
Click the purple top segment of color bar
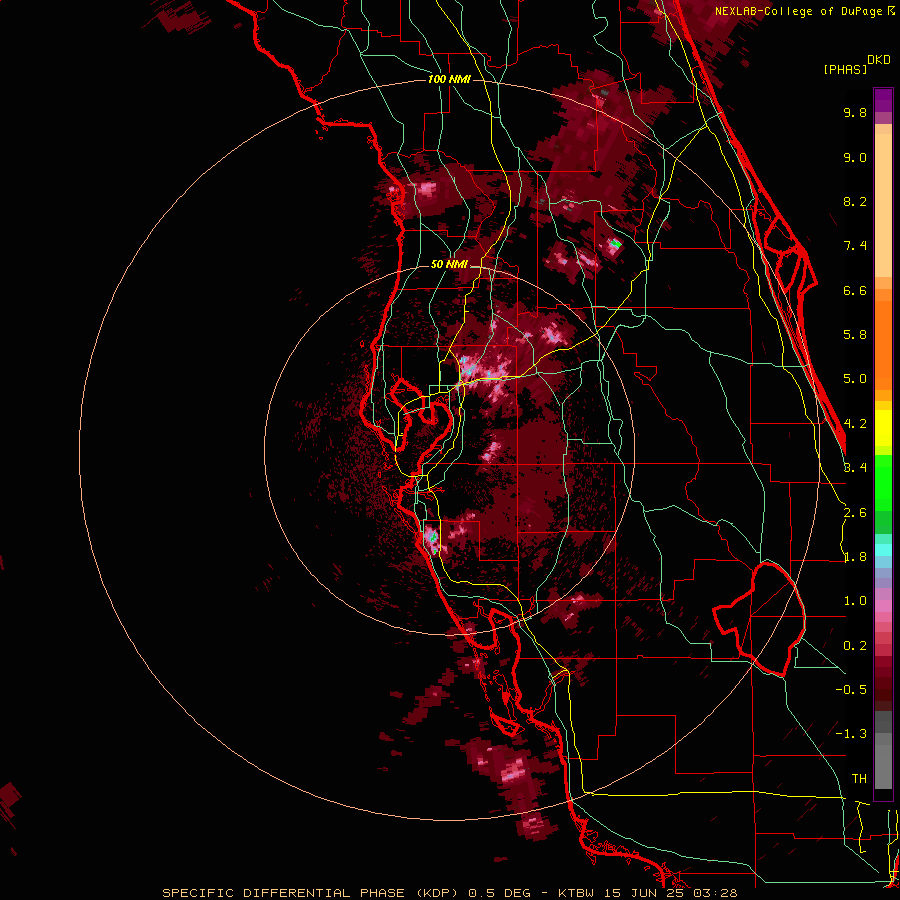click(883, 100)
